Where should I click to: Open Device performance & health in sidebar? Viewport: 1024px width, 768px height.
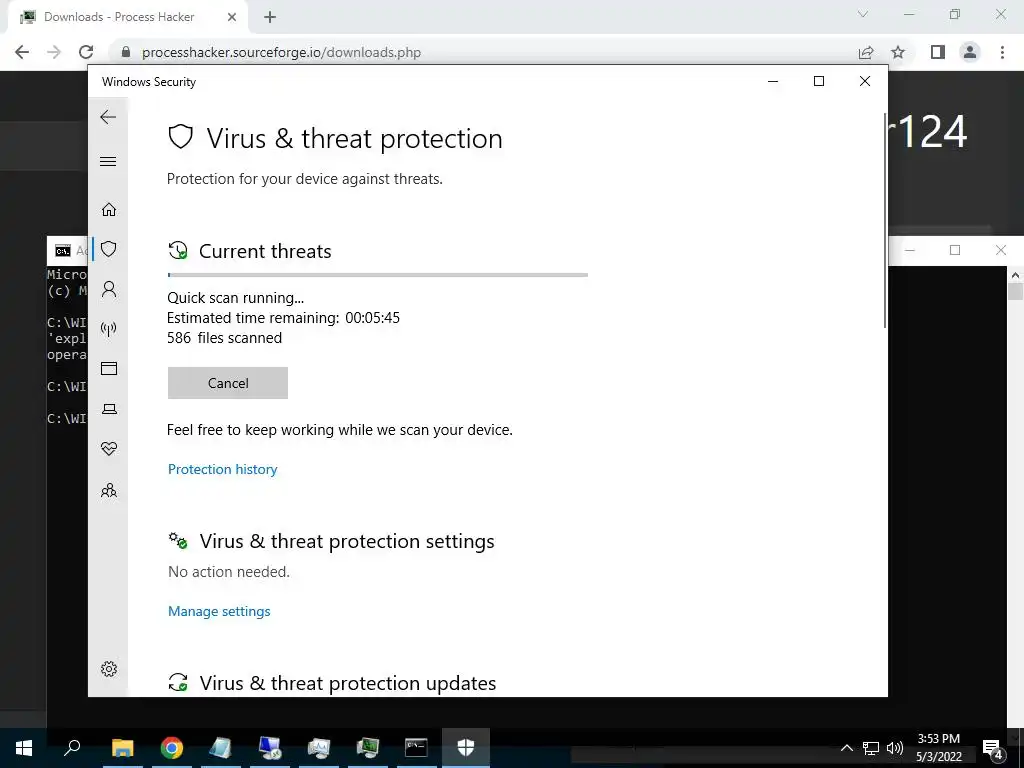109,449
